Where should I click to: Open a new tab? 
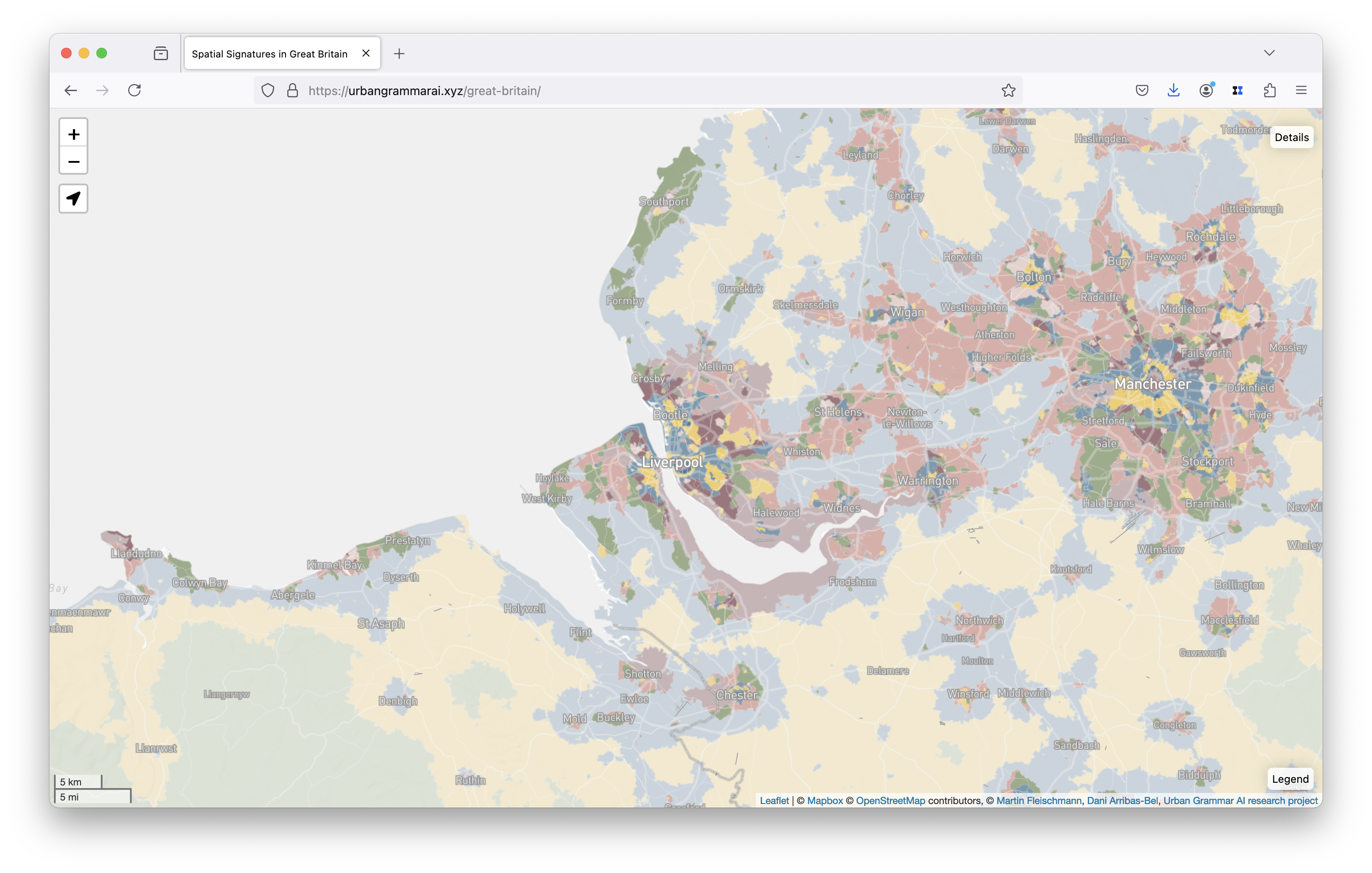click(399, 54)
